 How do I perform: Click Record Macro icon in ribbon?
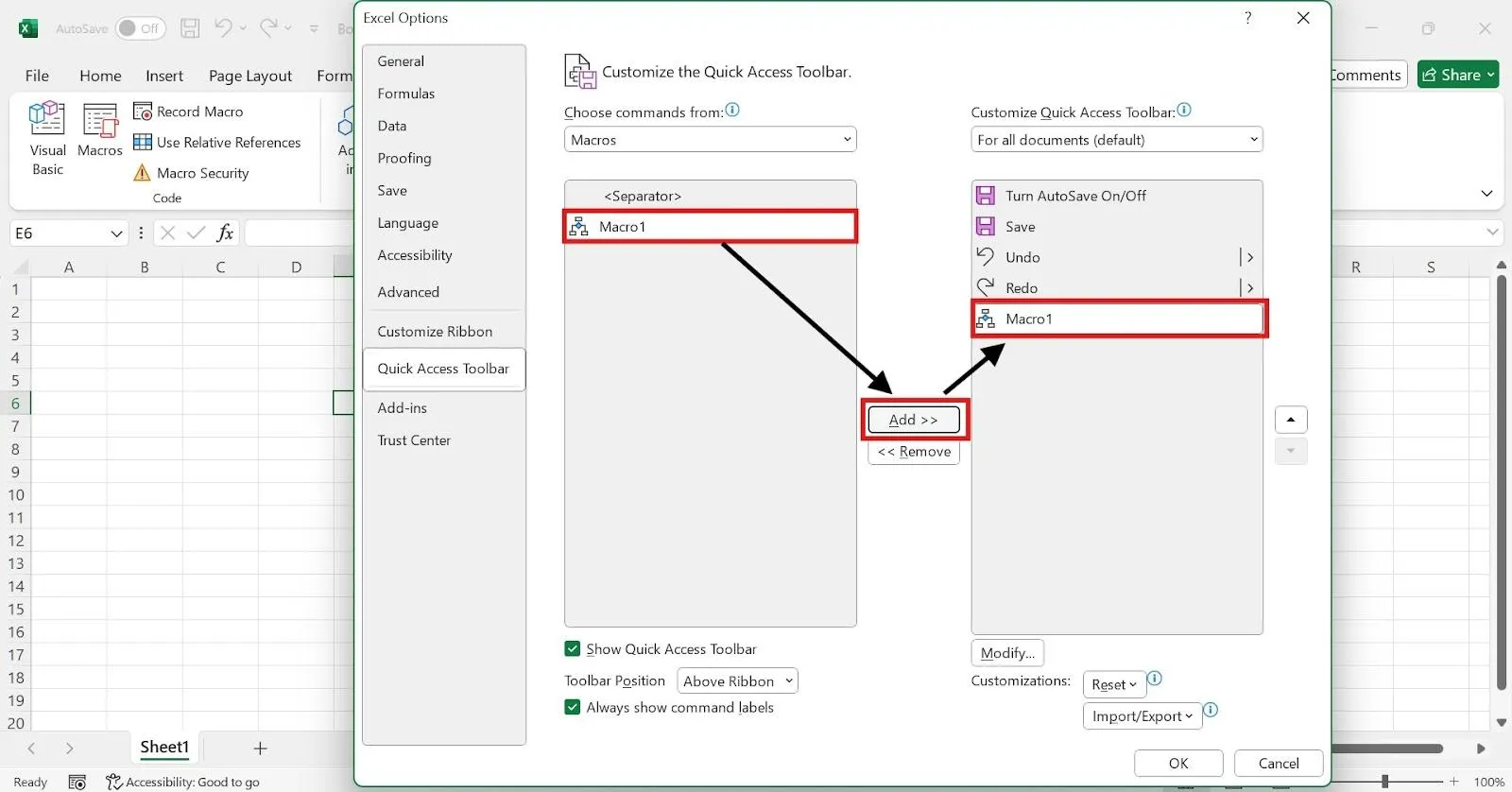[143, 112]
